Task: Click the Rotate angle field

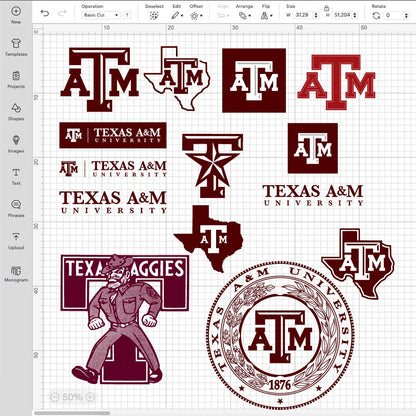Action: [394, 15]
